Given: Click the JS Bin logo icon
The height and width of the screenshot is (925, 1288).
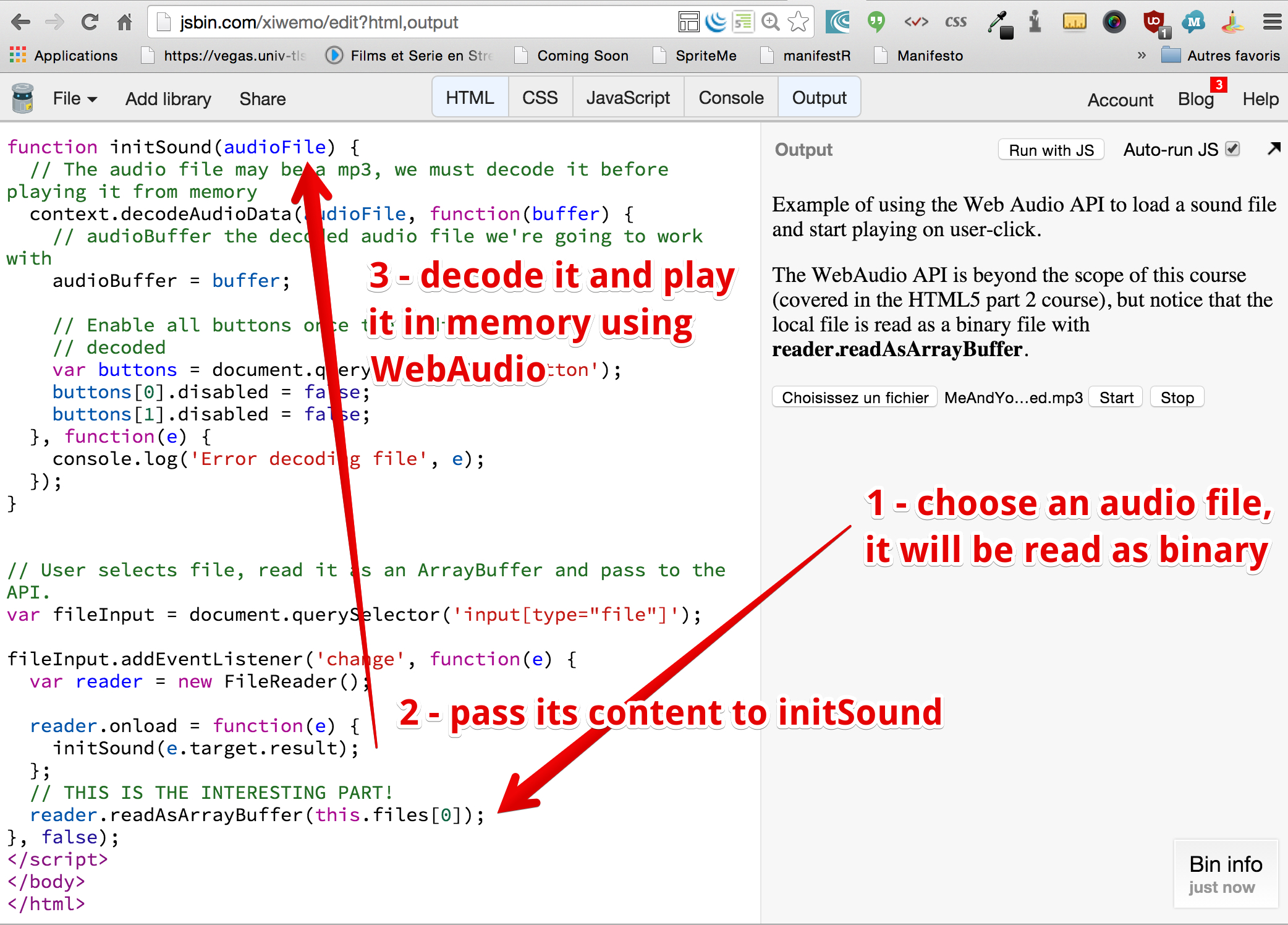Looking at the screenshot, I should point(23,98).
